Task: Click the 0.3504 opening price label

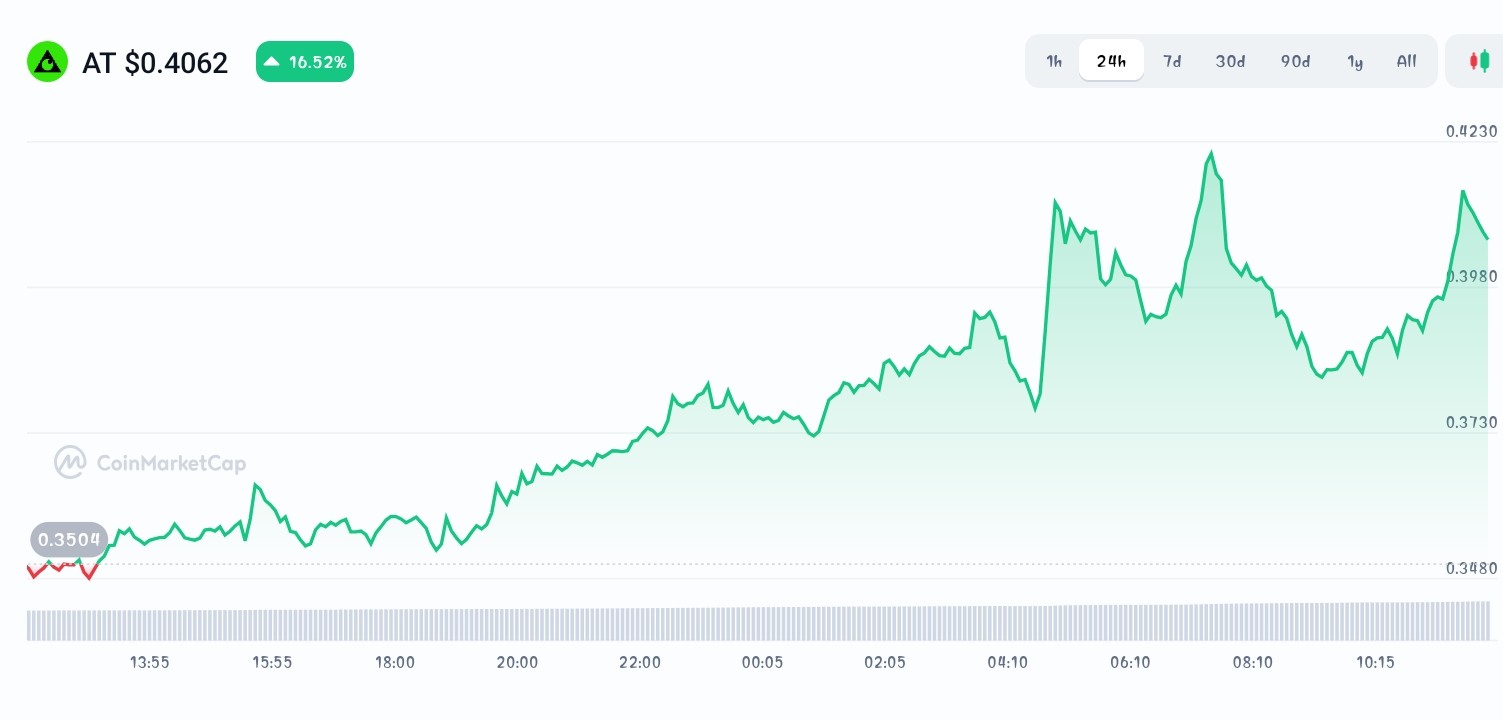Action: (69, 541)
